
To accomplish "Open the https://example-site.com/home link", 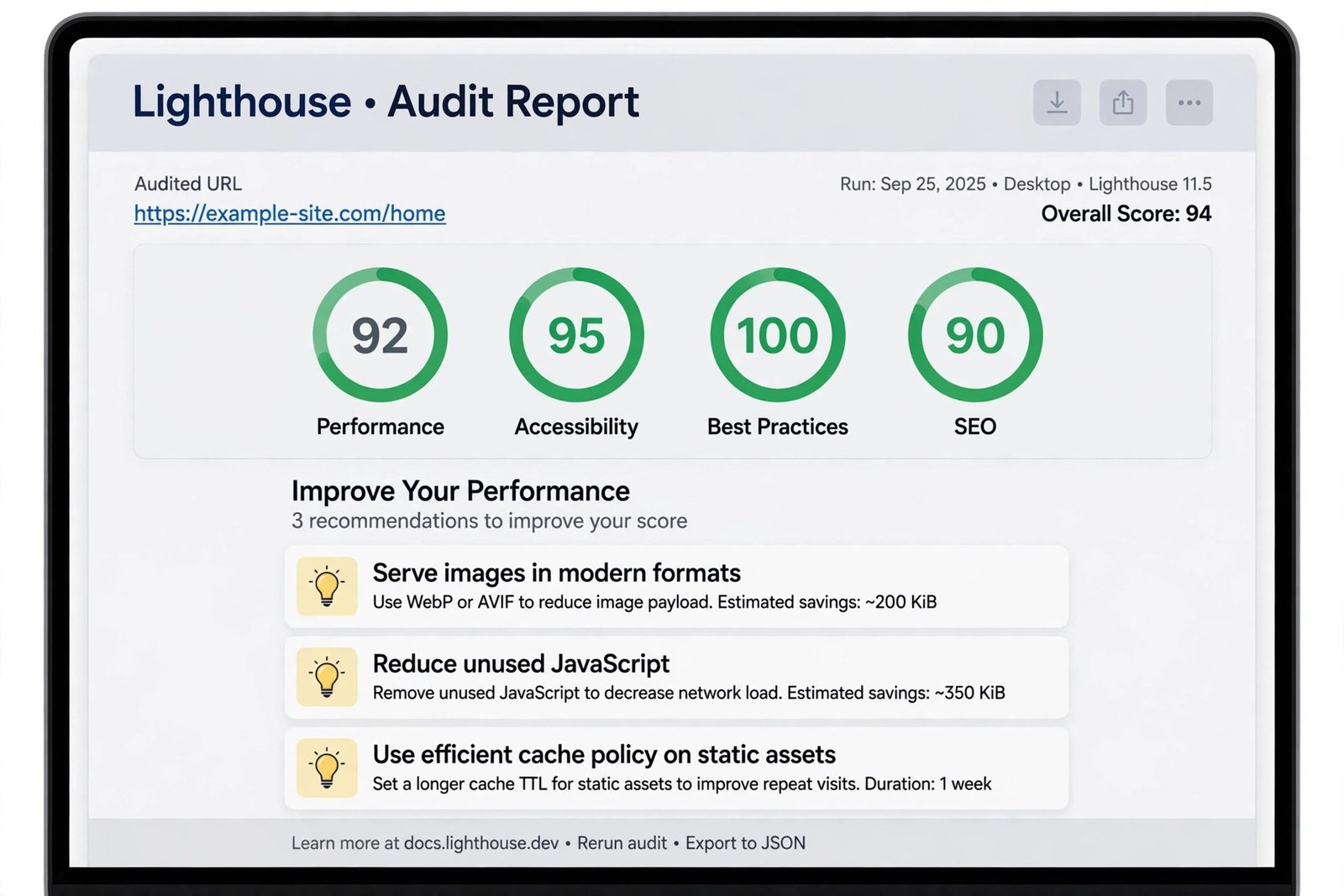I will coord(290,213).
